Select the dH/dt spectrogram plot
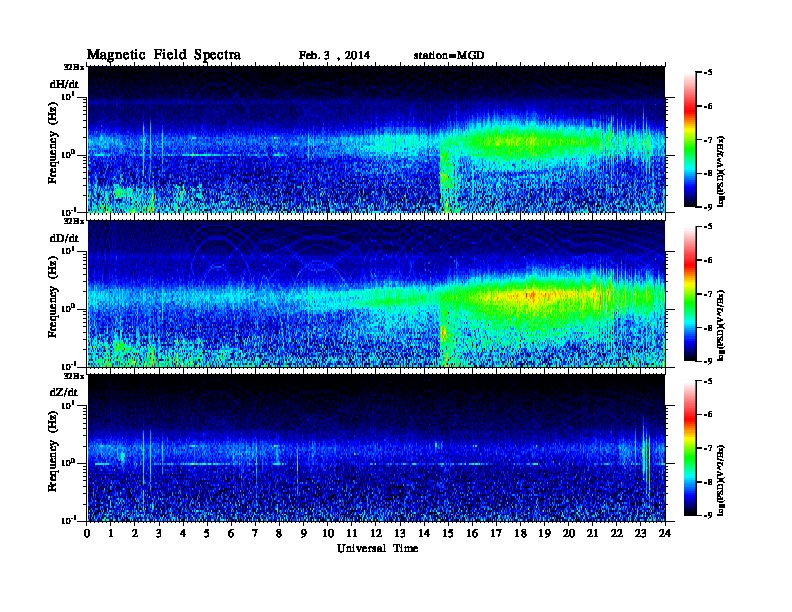The image size is (792, 612). point(376,139)
